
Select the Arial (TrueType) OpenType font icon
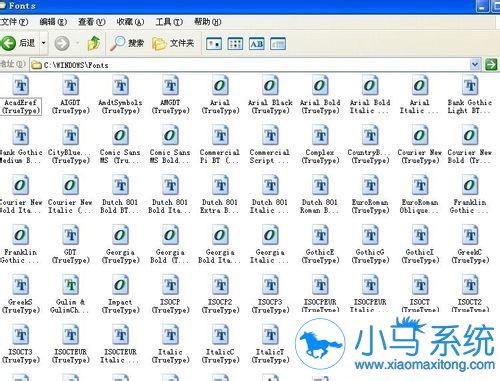point(220,85)
